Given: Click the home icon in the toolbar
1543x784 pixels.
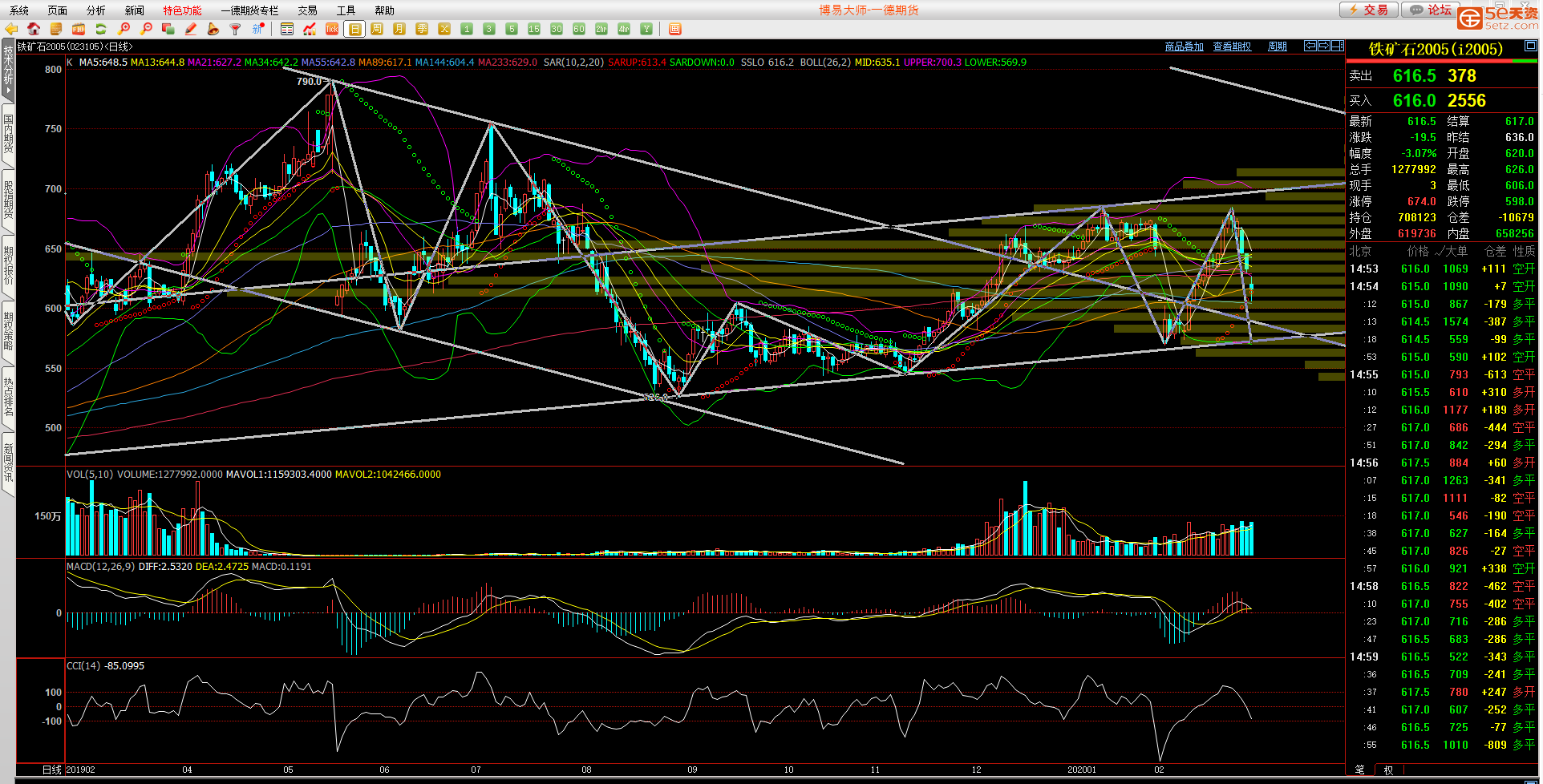Looking at the screenshot, I should point(34,29).
